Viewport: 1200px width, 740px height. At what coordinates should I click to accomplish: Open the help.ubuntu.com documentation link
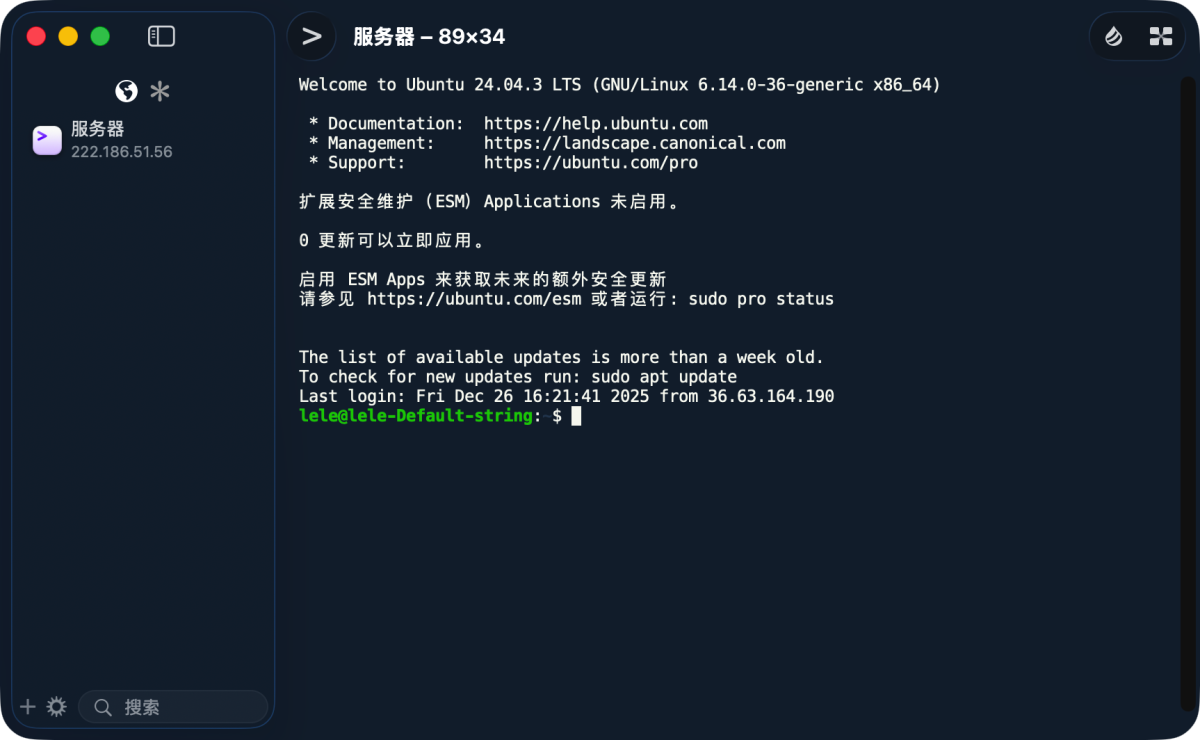pos(596,124)
